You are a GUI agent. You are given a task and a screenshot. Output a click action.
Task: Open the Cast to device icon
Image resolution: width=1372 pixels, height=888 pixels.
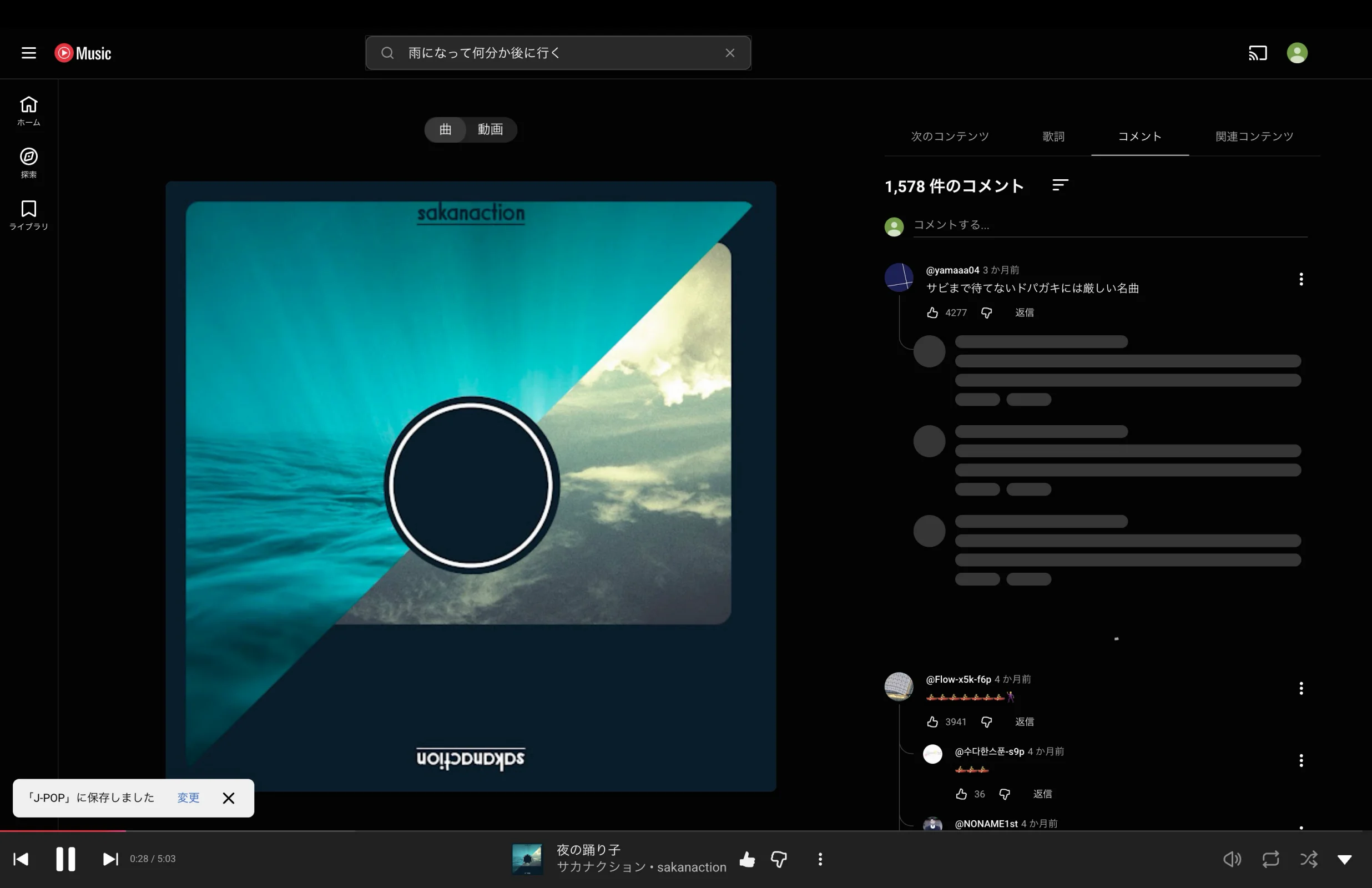(x=1258, y=53)
